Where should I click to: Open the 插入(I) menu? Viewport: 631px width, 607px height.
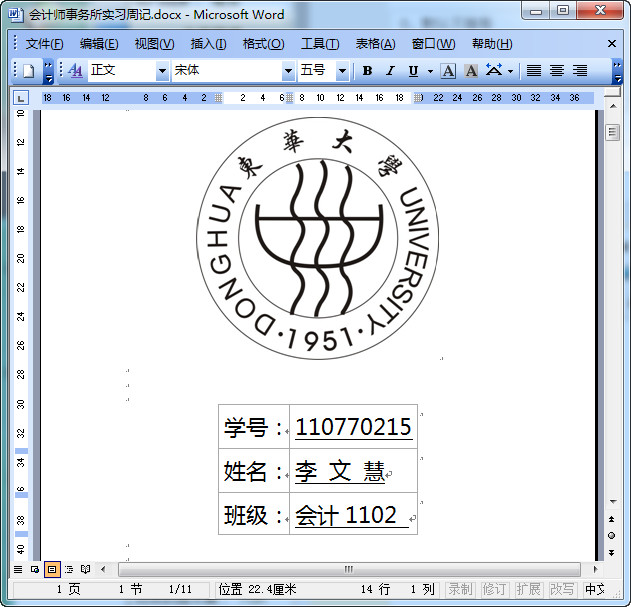click(x=208, y=44)
